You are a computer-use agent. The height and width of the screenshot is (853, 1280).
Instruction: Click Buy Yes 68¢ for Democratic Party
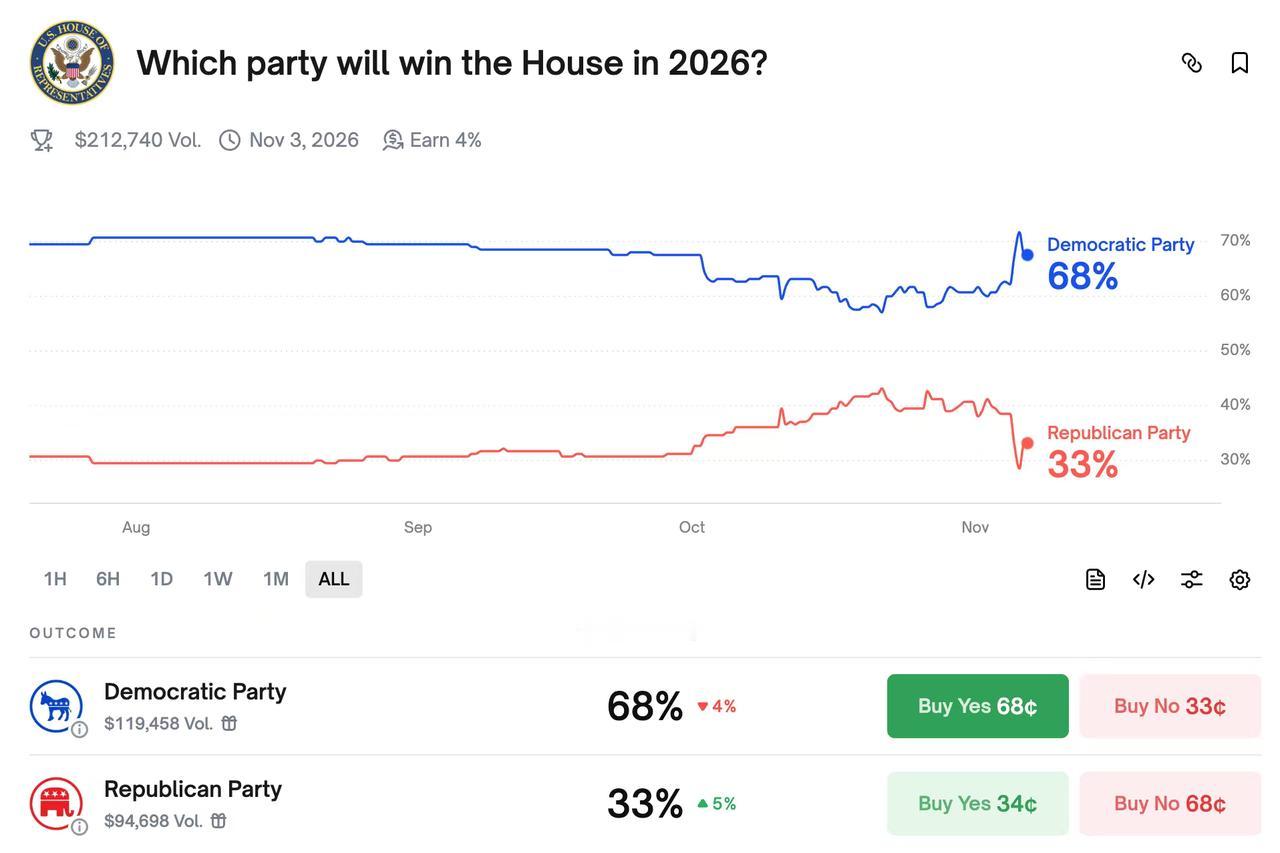tap(977, 704)
